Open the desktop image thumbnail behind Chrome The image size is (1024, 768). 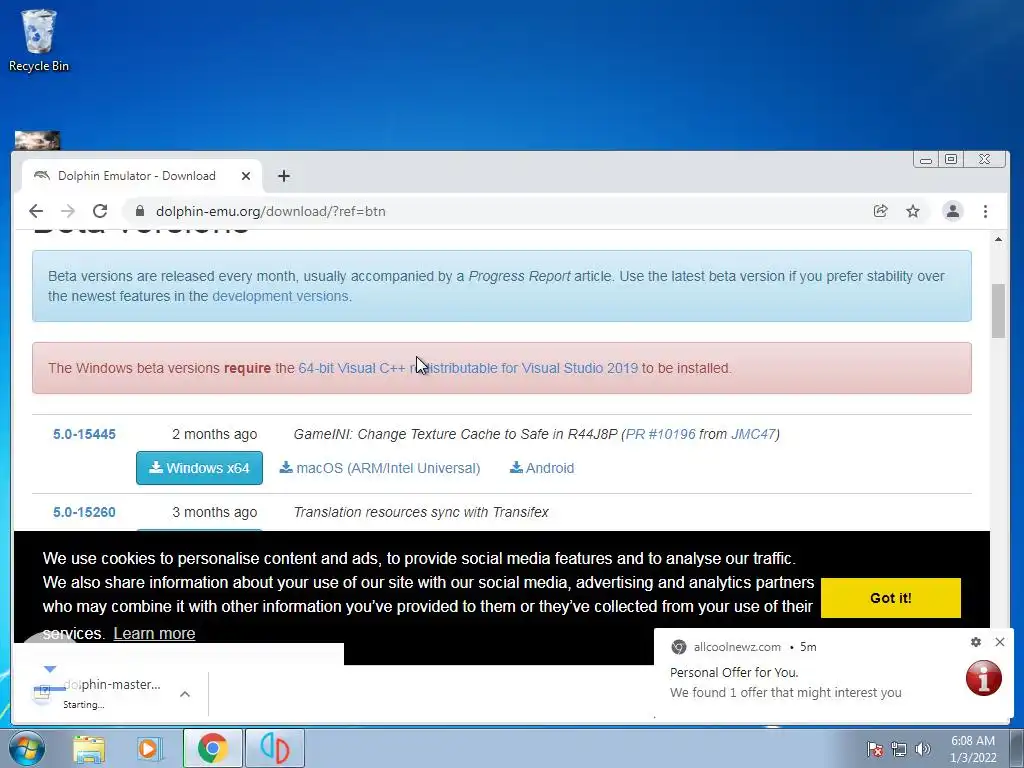tap(37, 140)
